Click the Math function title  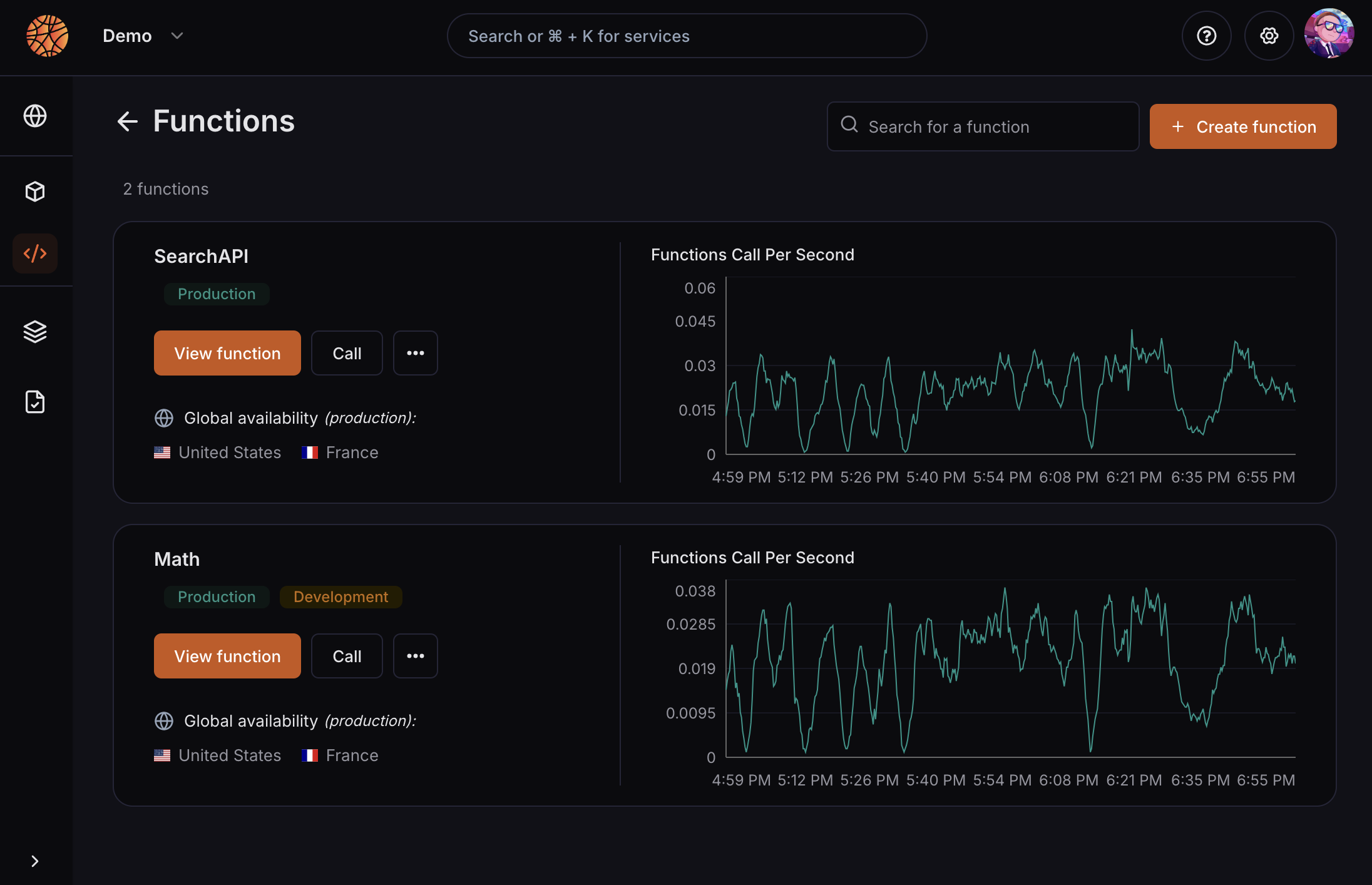[x=177, y=559]
